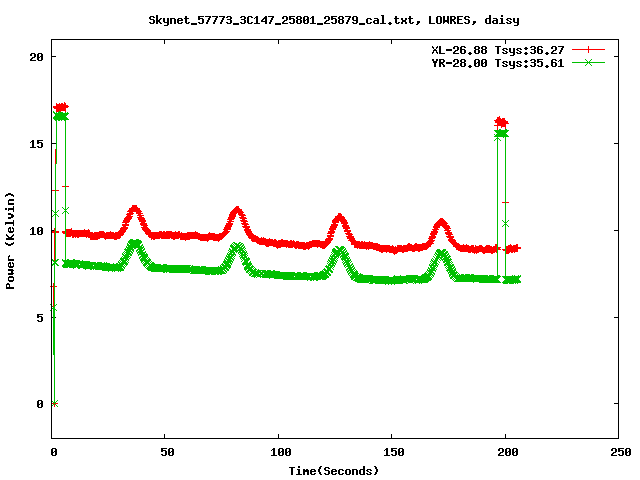
Task: Click the green YR legend line sample
Action: tap(588, 62)
